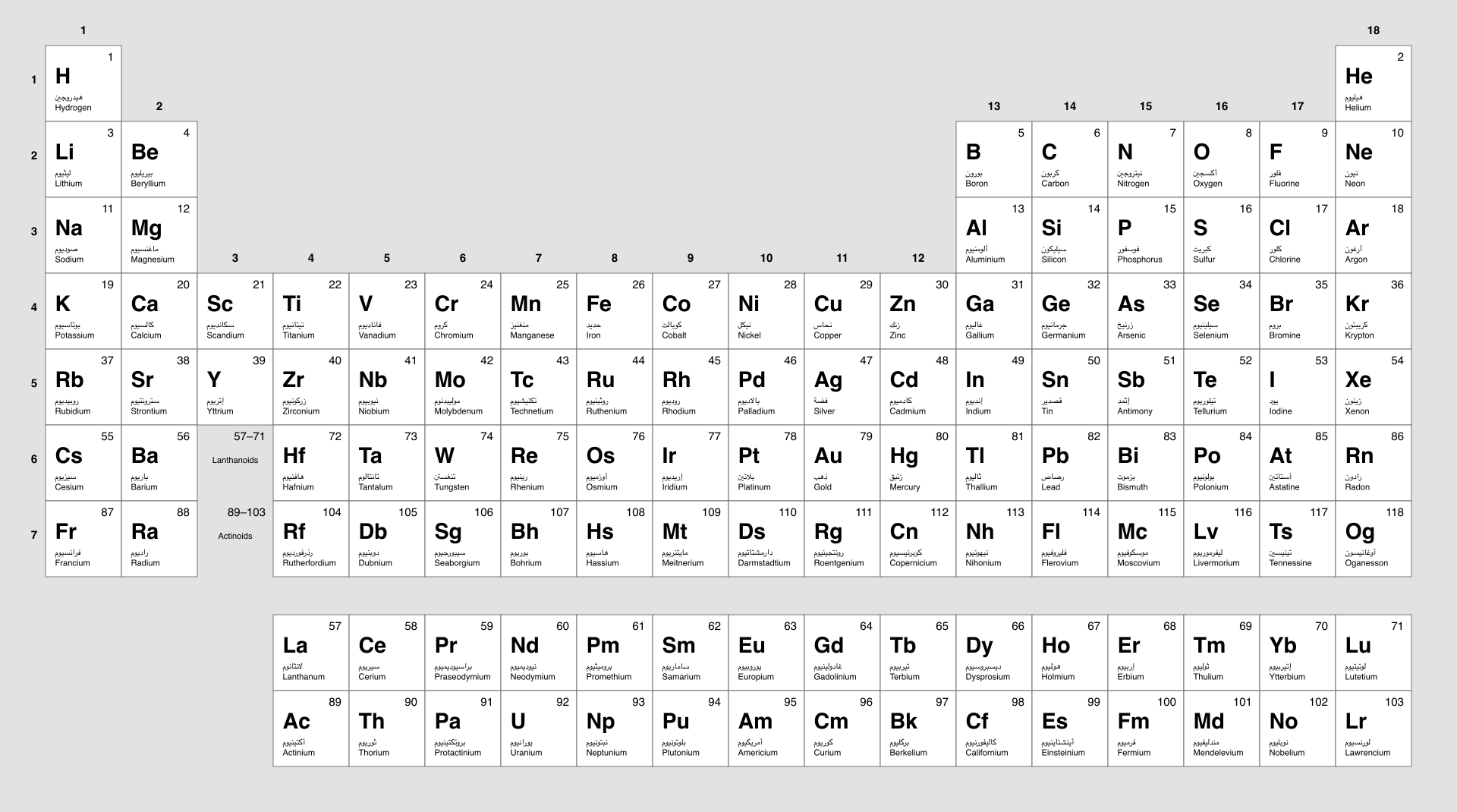The image size is (1457, 812).
Task: Choose the Nitrogen (N) cell
Action: click(1146, 159)
